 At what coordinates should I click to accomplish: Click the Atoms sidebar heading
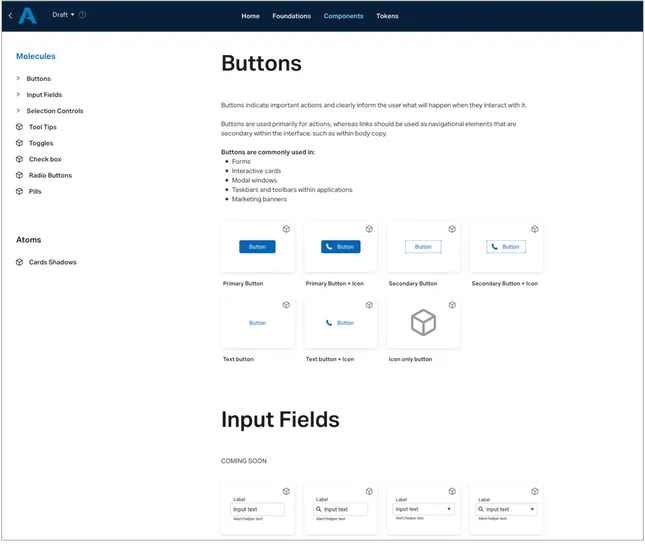[x=28, y=240]
